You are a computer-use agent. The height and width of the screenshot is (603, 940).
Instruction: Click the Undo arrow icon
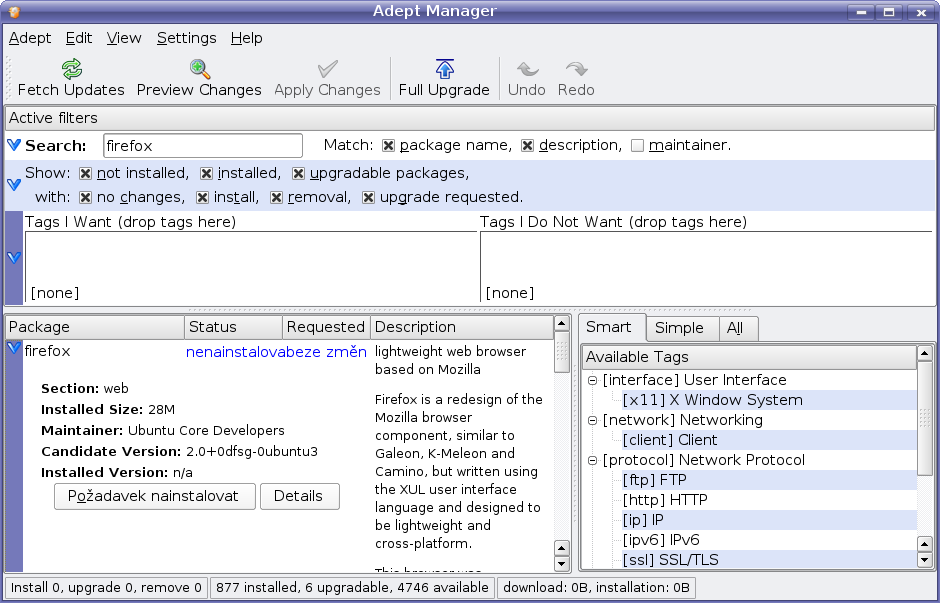pyautogui.click(x=527, y=69)
